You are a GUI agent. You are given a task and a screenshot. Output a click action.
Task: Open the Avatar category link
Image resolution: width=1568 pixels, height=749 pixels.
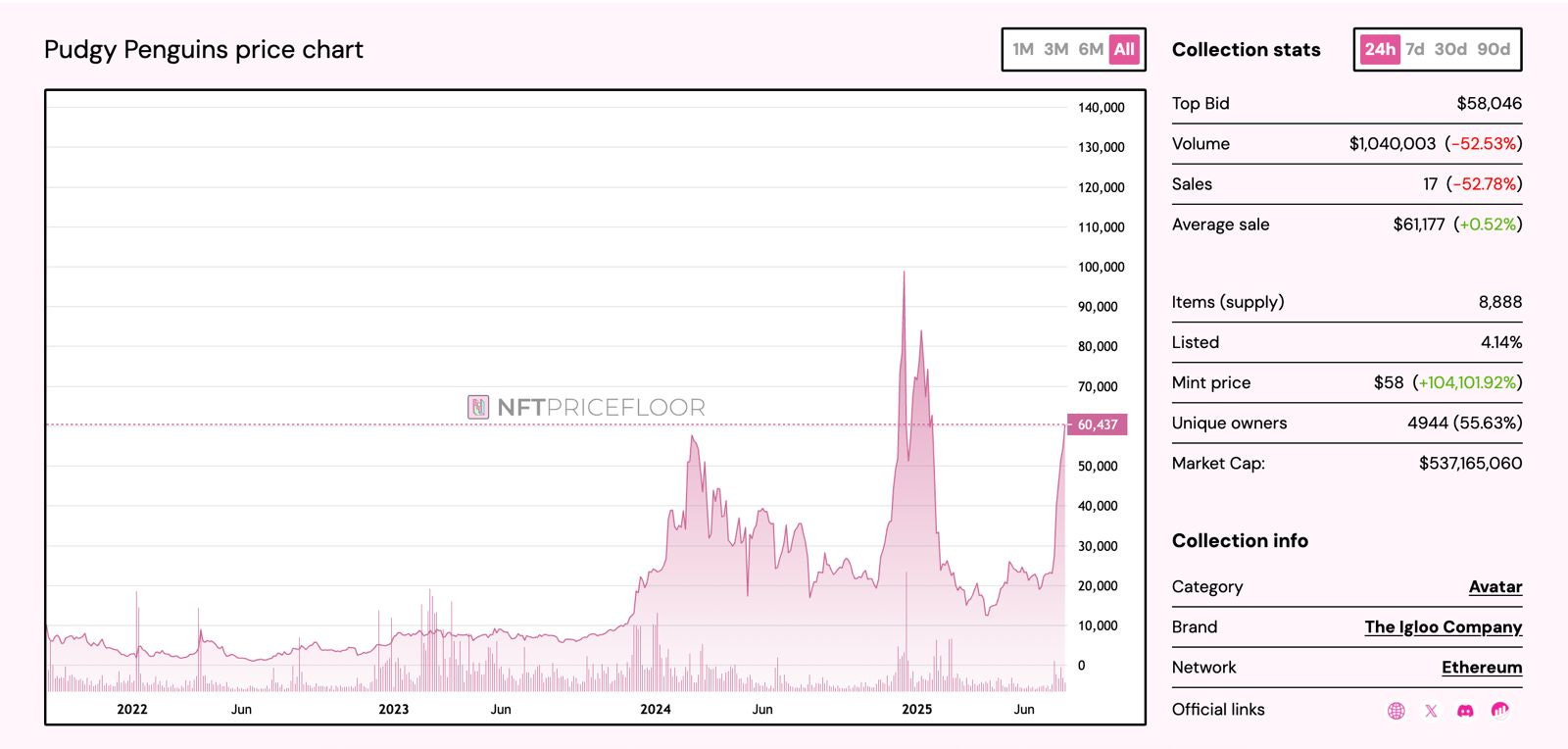[1495, 587]
